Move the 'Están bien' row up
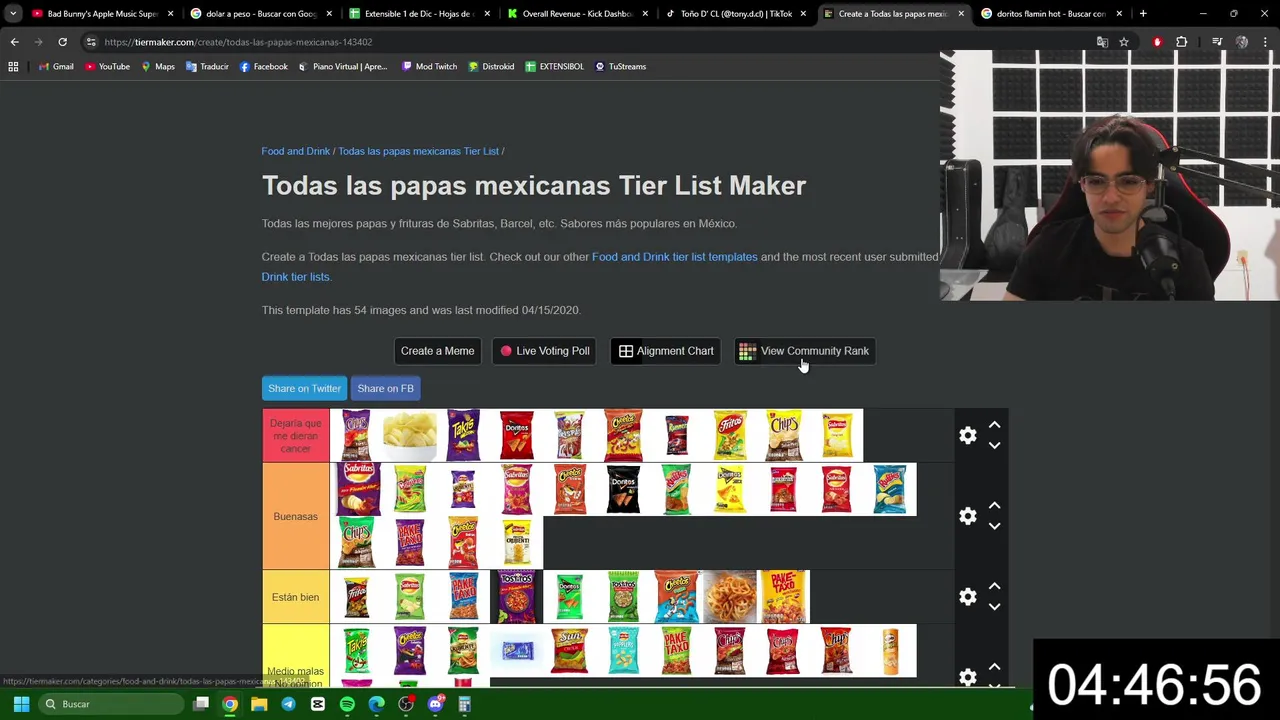Image resolution: width=1280 pixels, height=720 pixels. click(x=994, y=586)
